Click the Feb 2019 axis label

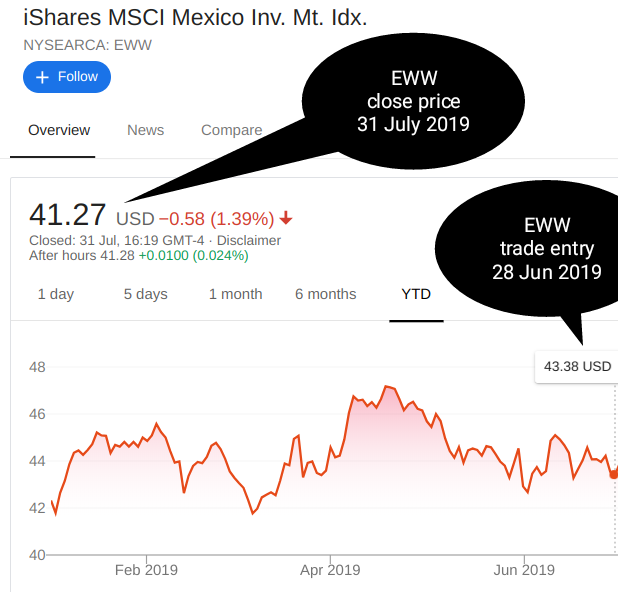click(x=146, y=570)
